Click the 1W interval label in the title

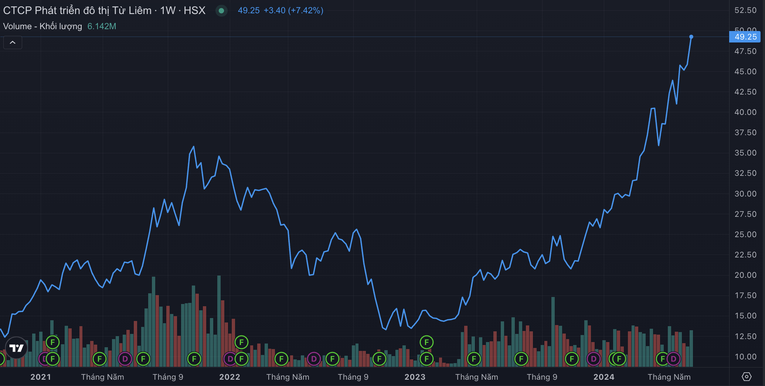click(x=167, y=10)
